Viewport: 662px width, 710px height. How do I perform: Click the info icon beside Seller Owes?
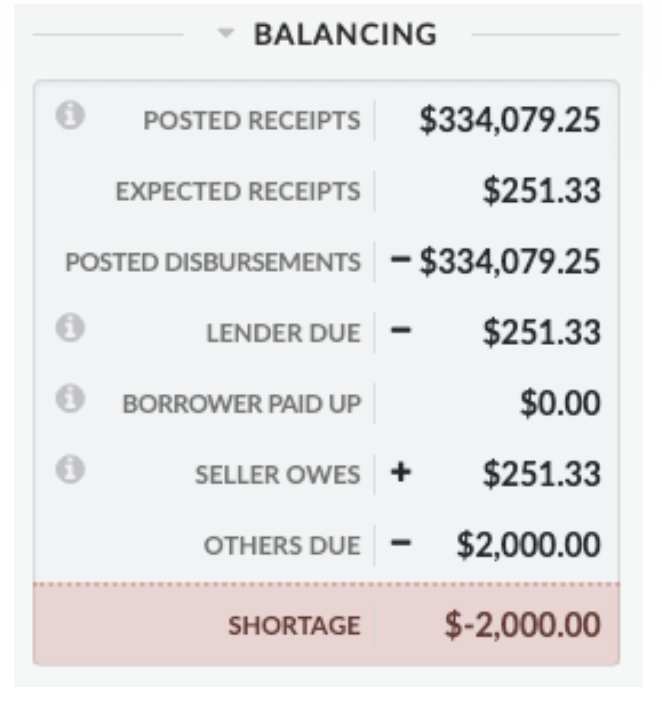coord(68,469)
